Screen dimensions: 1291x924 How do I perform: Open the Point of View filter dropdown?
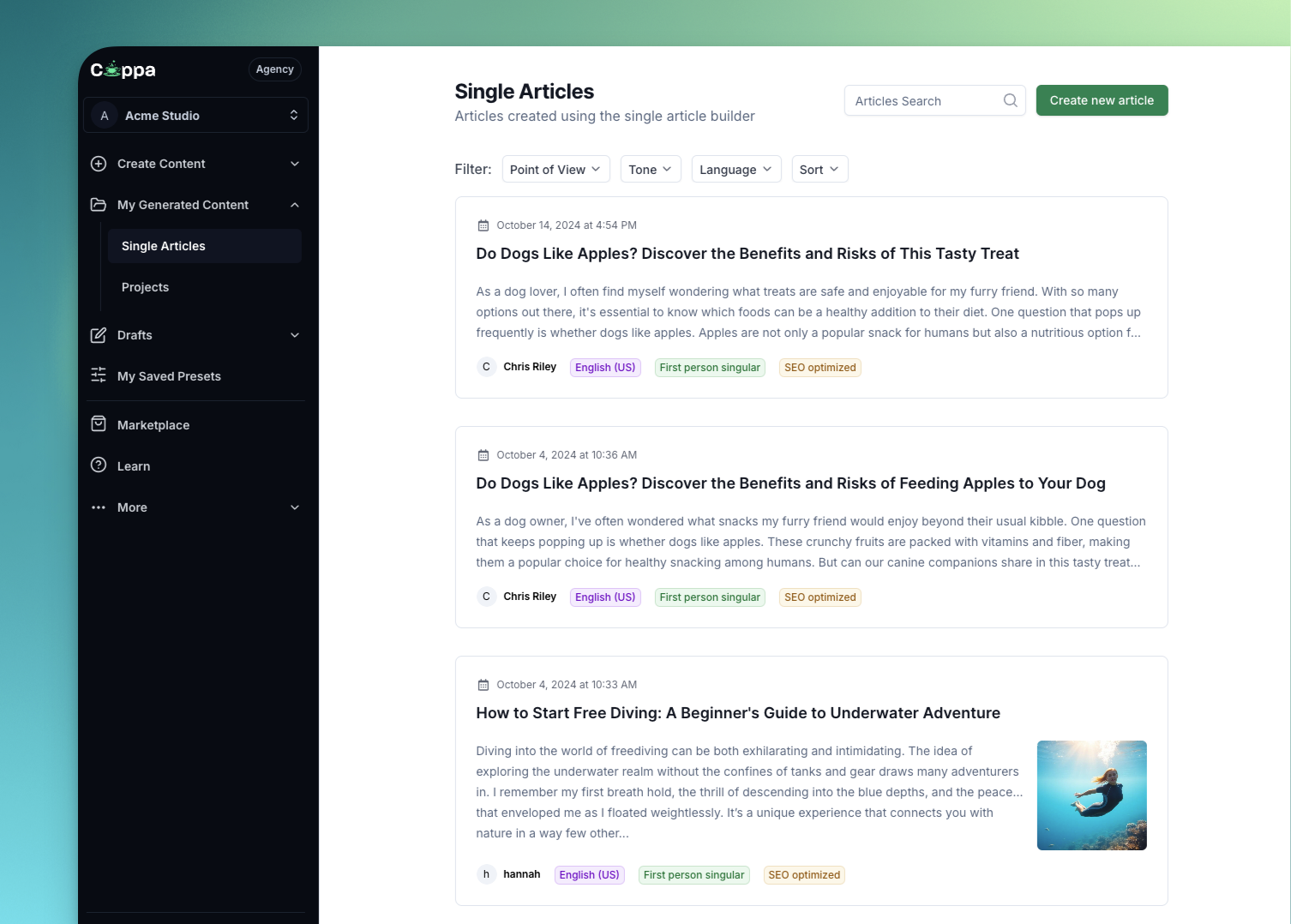point(555,170)
